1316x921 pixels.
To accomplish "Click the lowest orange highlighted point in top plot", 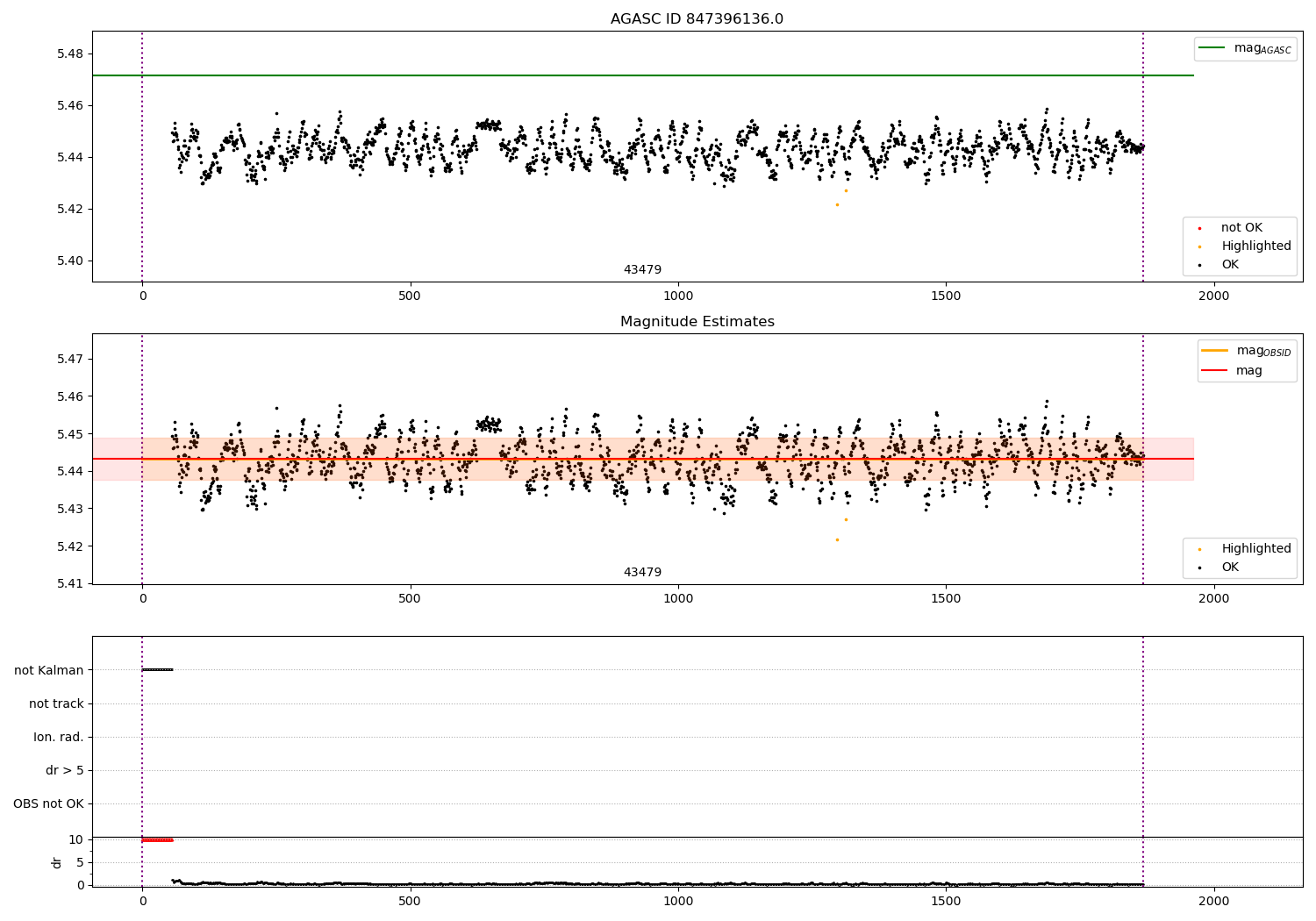I will [837, 204].
